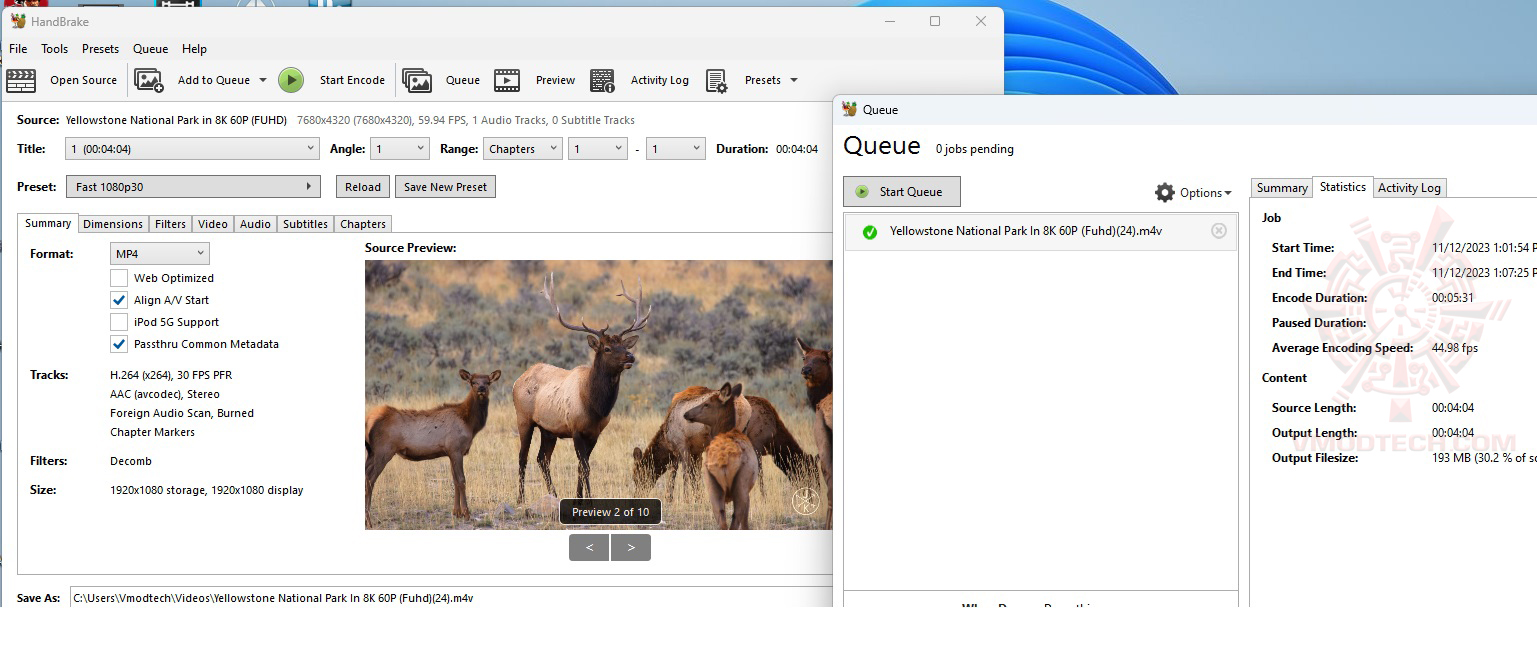Image resolution: width=1537 pixels, height=648 pixels.
Task: Click the Reload button
Action: pos(363,187)
